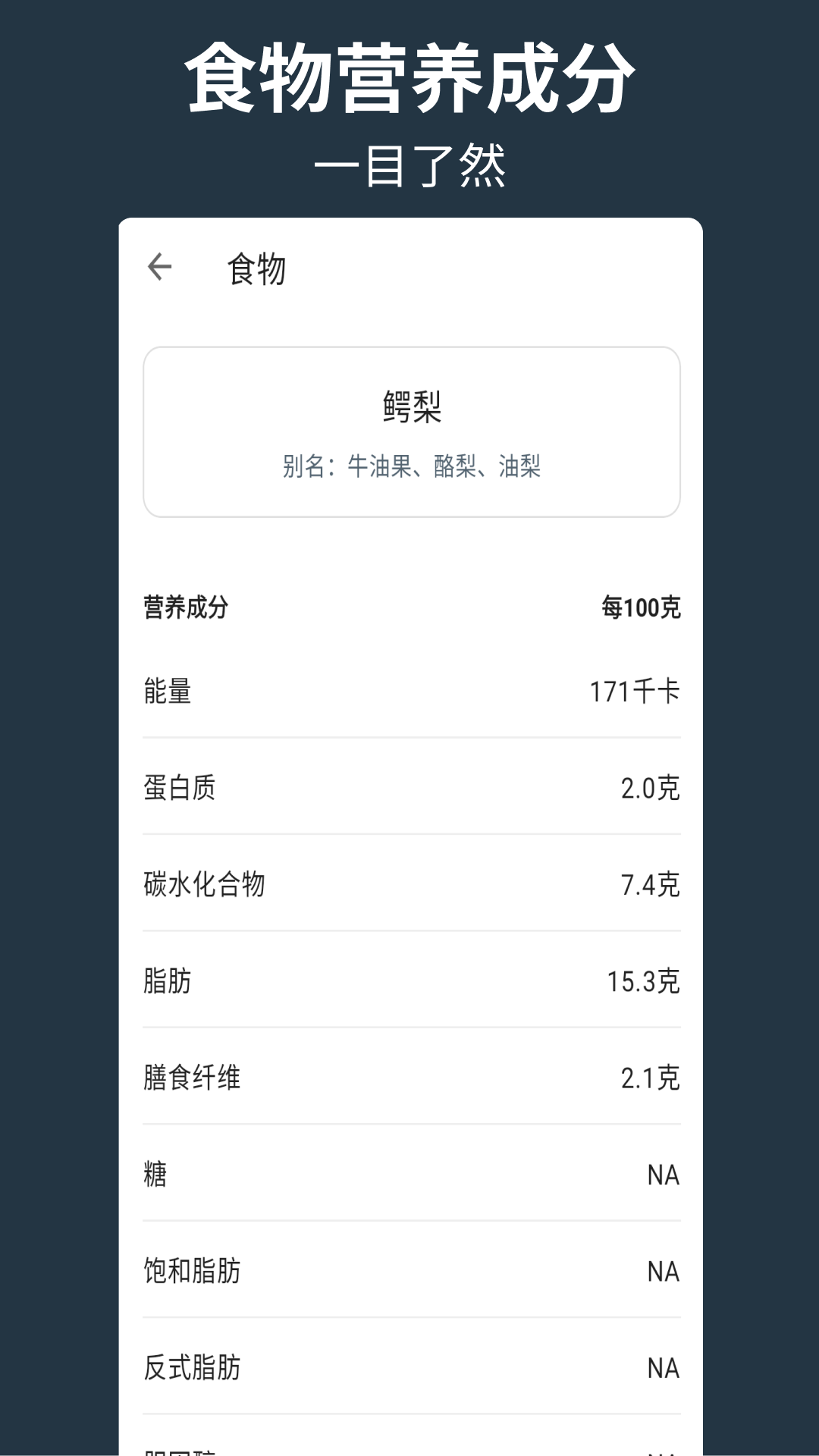Screen dimensions: 819x1456
Task: Click the 食物 page title
Action: (x=256, y=269)
